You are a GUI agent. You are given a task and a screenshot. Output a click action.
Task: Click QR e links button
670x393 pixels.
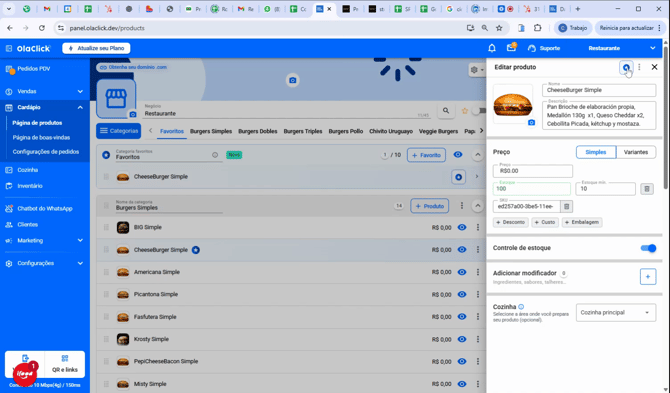[65, 364]
